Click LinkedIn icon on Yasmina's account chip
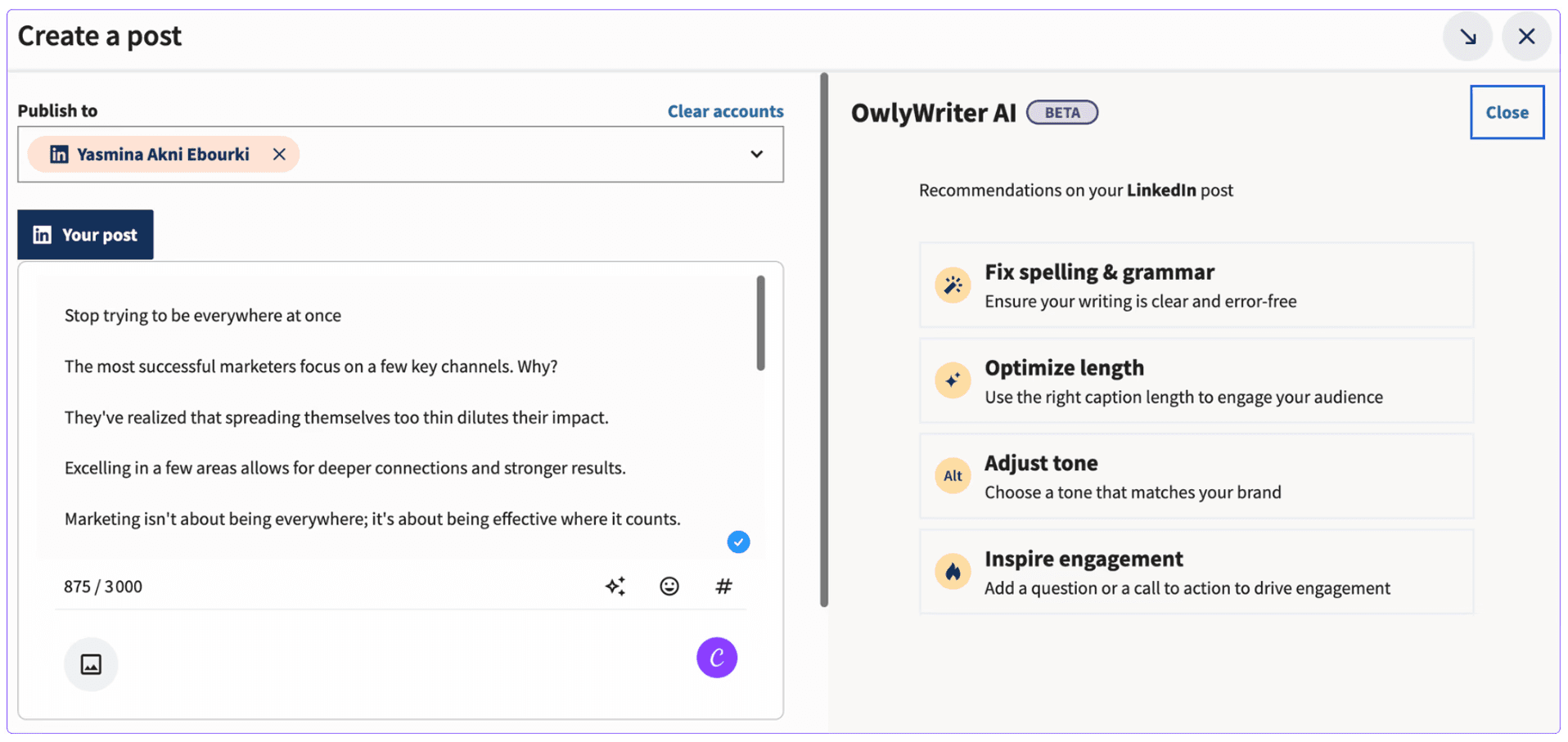 tap(59, 155)
